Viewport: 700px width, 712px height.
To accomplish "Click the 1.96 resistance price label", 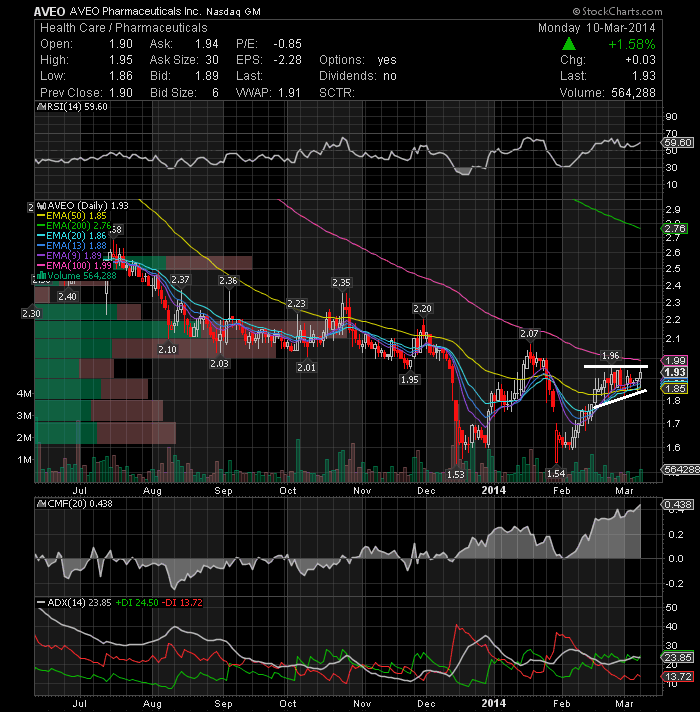I will pos(610,356).
